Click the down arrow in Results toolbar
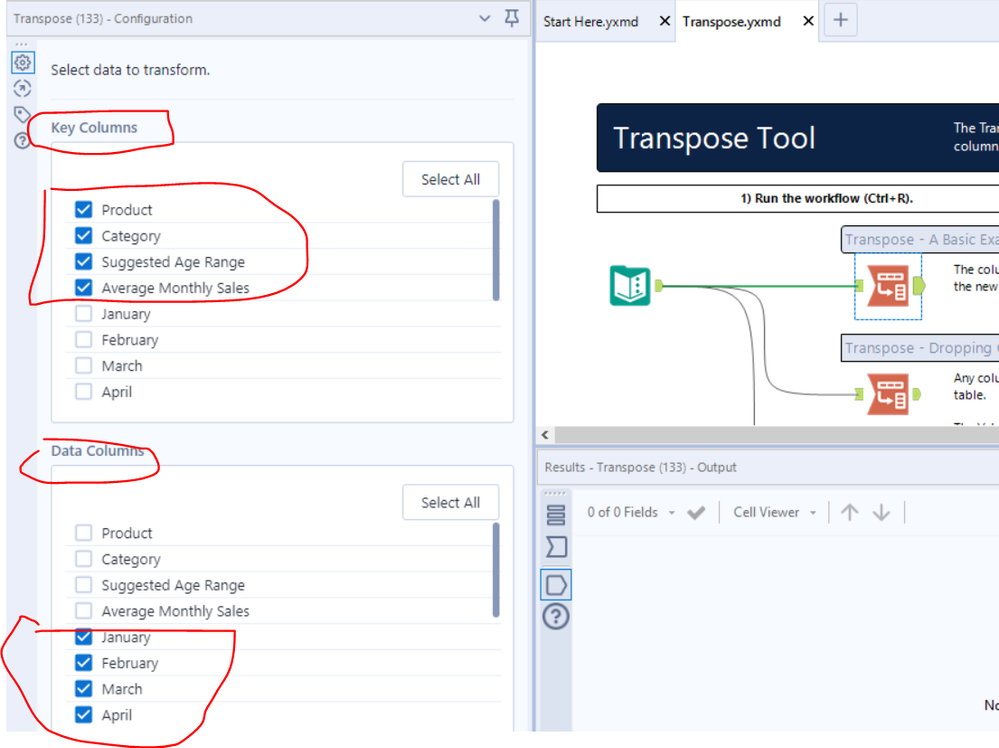This screenshot has width=999, height=748. (881, 512)
